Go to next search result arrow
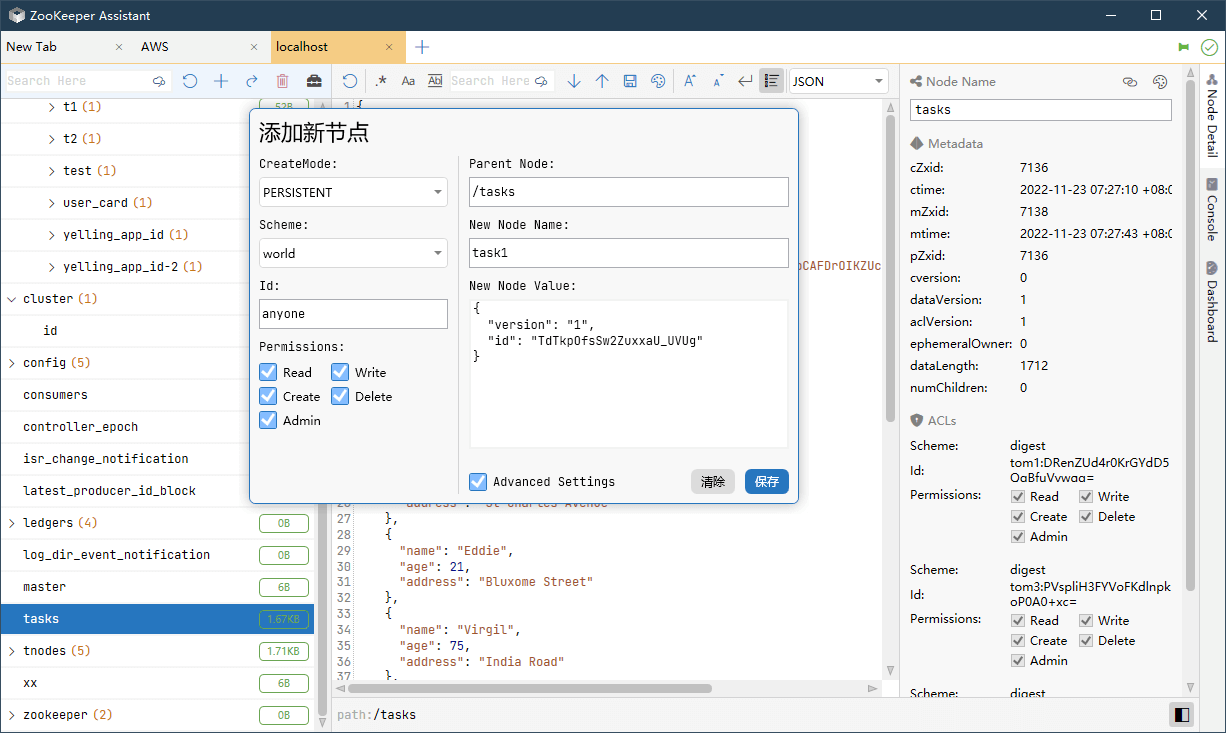This screenshot has width=1226, height=733. coord(574,81)
